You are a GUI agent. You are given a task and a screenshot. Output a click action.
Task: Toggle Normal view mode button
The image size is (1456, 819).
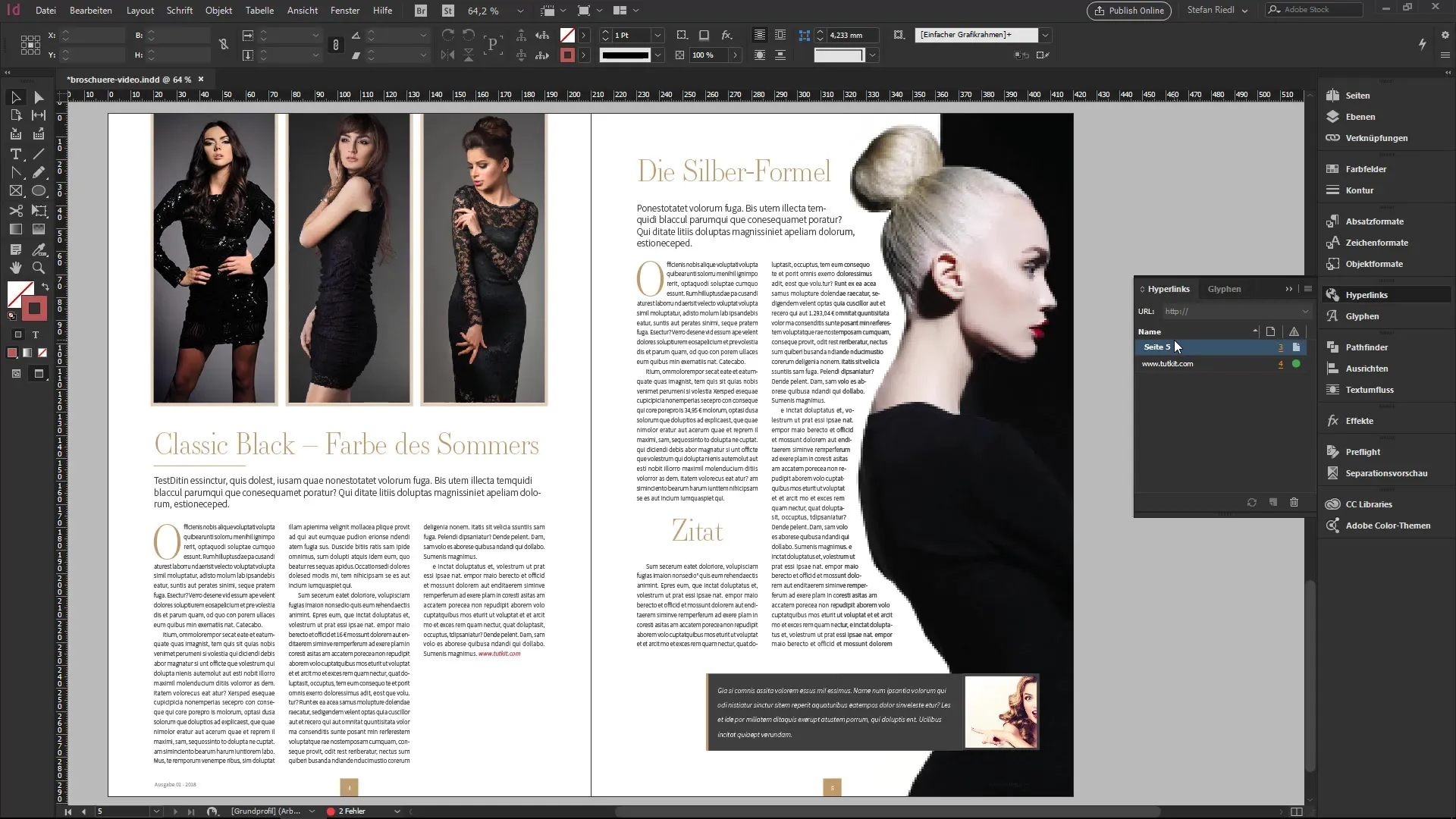[x=16, y=373]
